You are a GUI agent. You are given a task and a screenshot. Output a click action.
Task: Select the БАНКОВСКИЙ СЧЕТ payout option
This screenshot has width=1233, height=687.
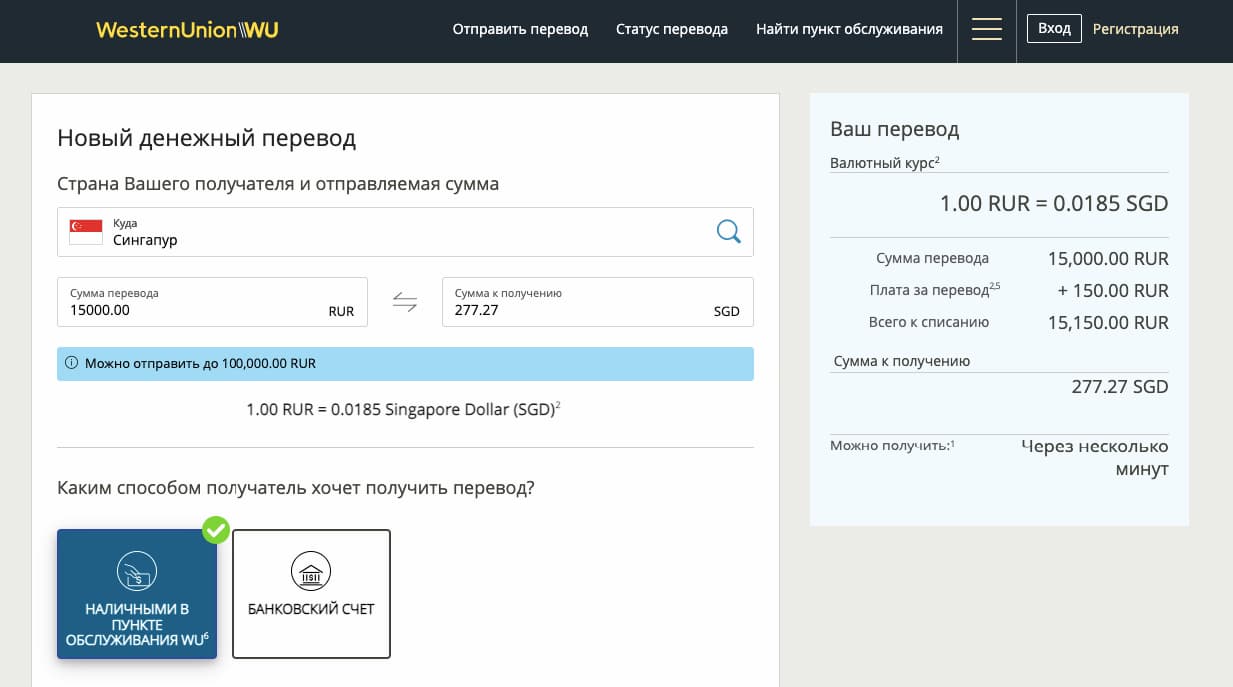point(310,594)
